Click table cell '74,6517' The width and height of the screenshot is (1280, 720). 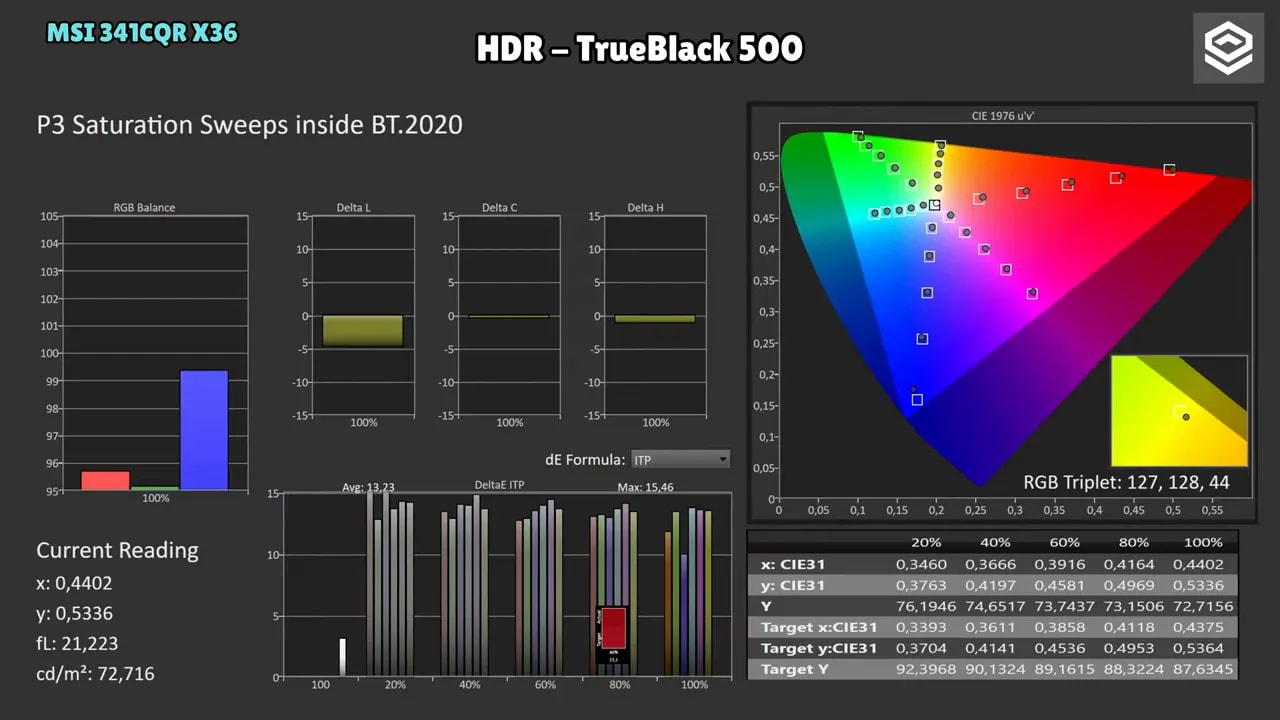pos(995,606)
